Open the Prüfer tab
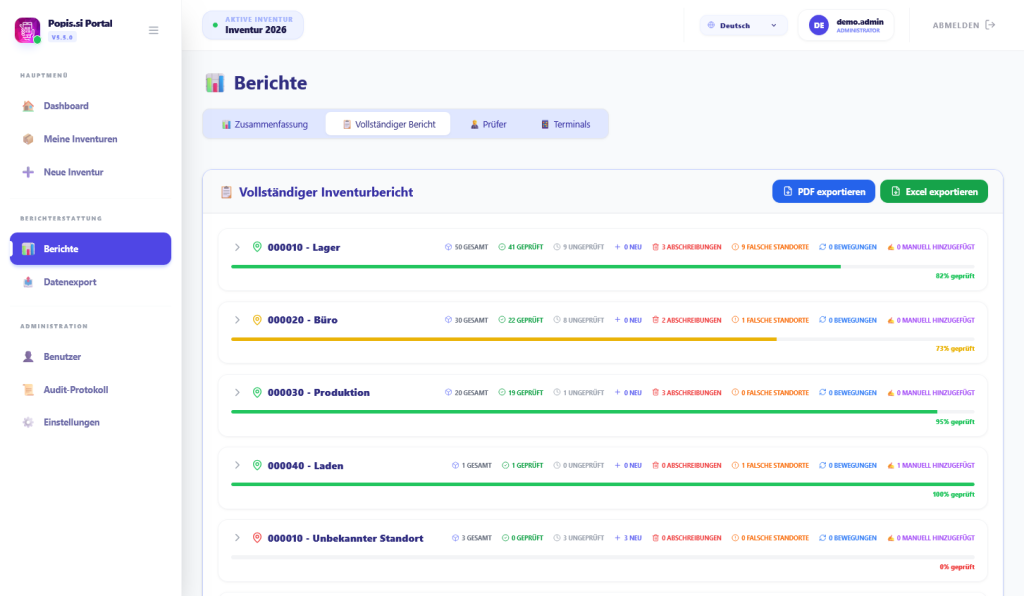Screen dimensions: 1024x596 click(487, 124)
